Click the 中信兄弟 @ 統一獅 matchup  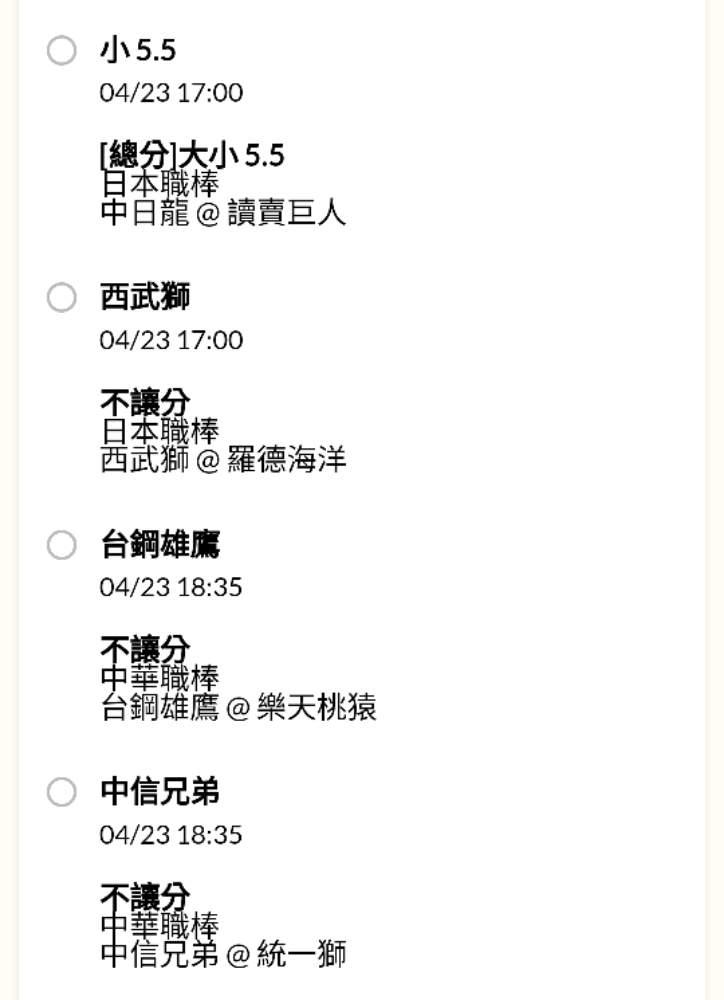[x=223, y=955]
